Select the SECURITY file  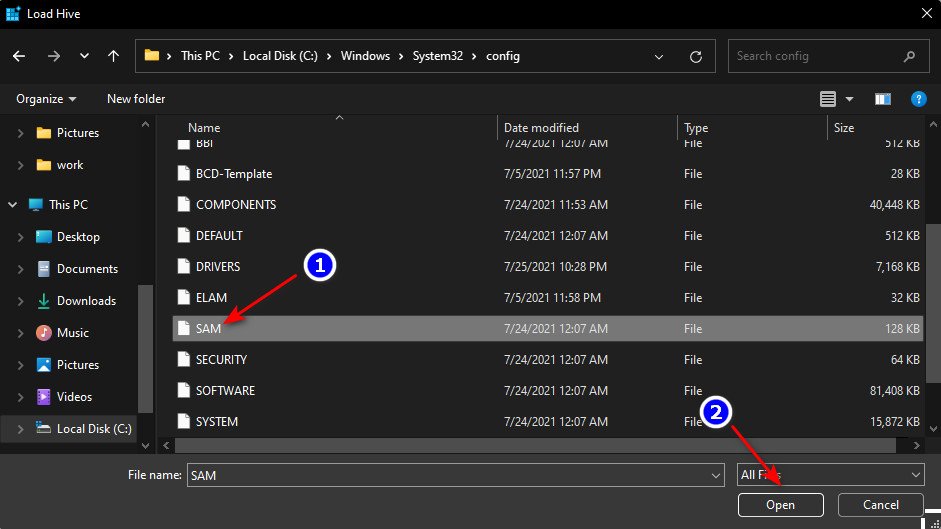[221, 359]
